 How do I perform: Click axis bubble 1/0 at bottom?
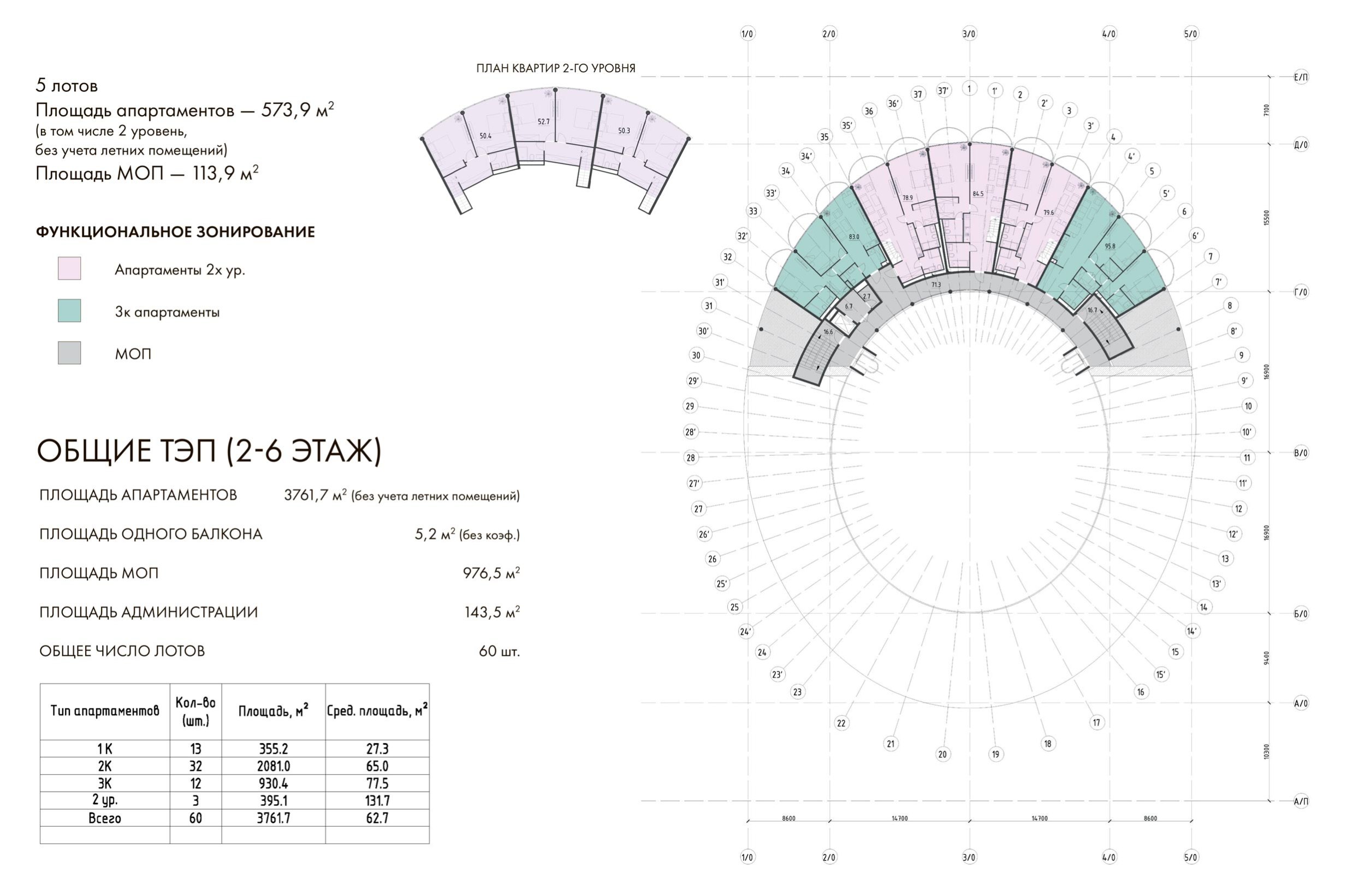[x=747, y=857]
